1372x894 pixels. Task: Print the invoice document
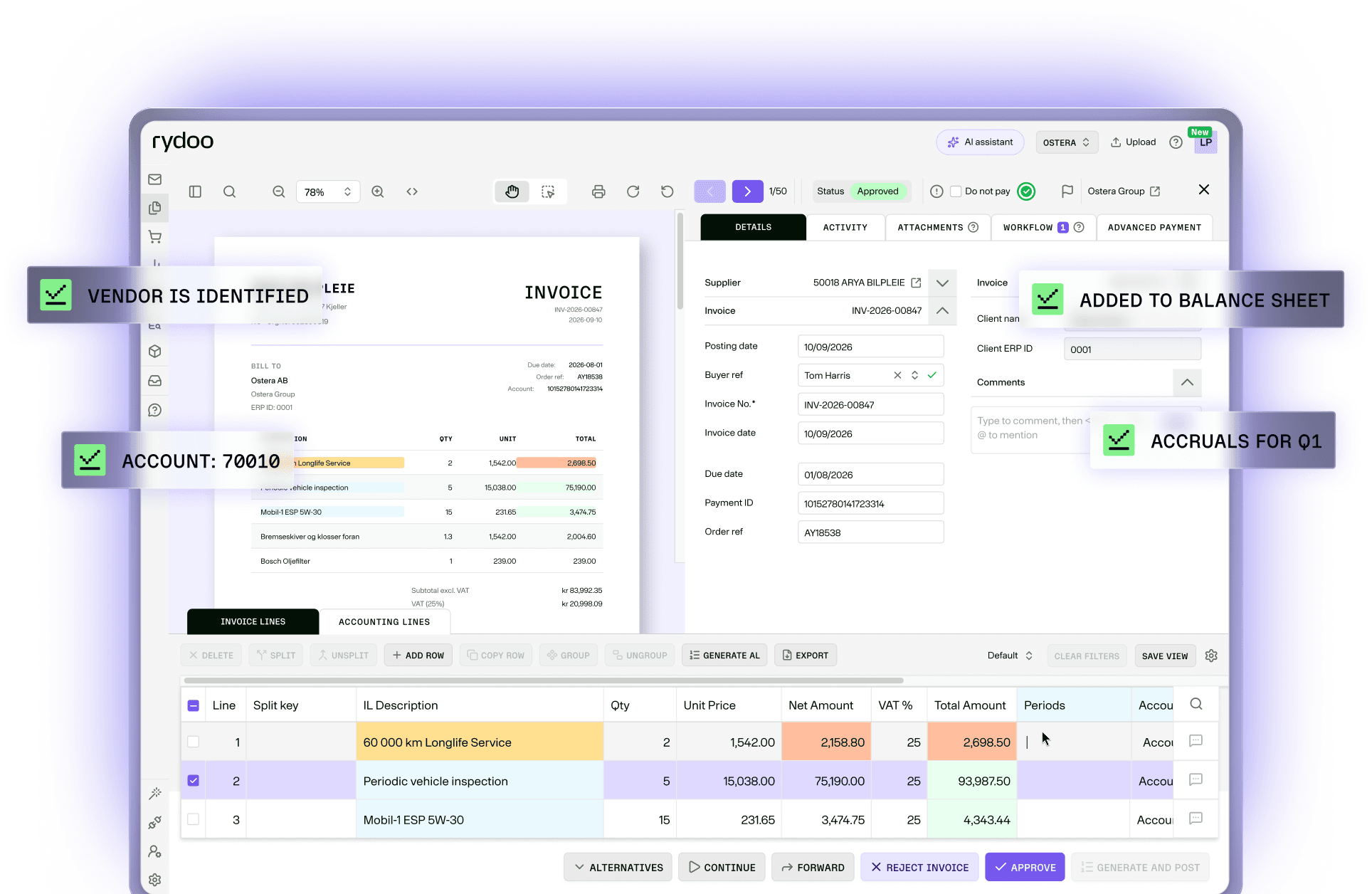click(x=598, y=191)
